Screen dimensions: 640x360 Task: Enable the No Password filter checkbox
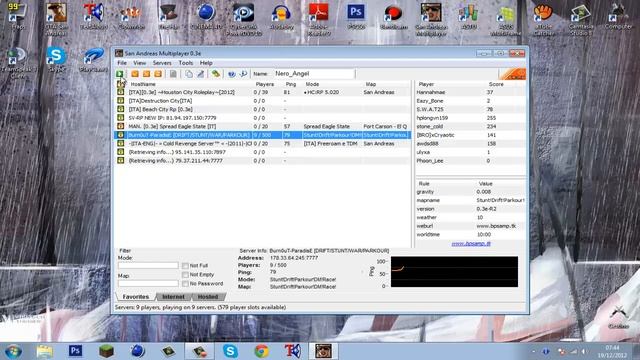185,283
